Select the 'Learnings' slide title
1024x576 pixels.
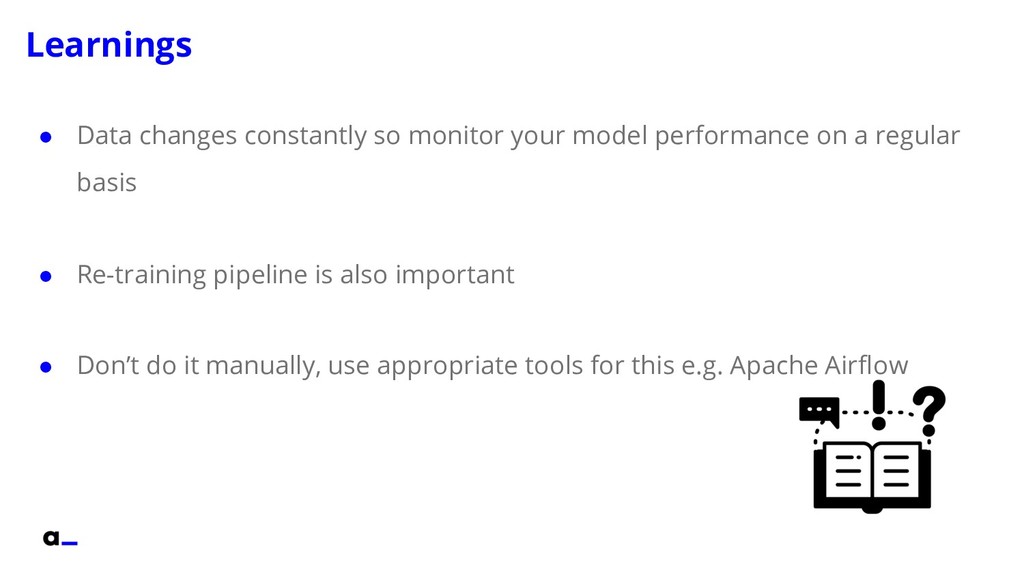109,46
